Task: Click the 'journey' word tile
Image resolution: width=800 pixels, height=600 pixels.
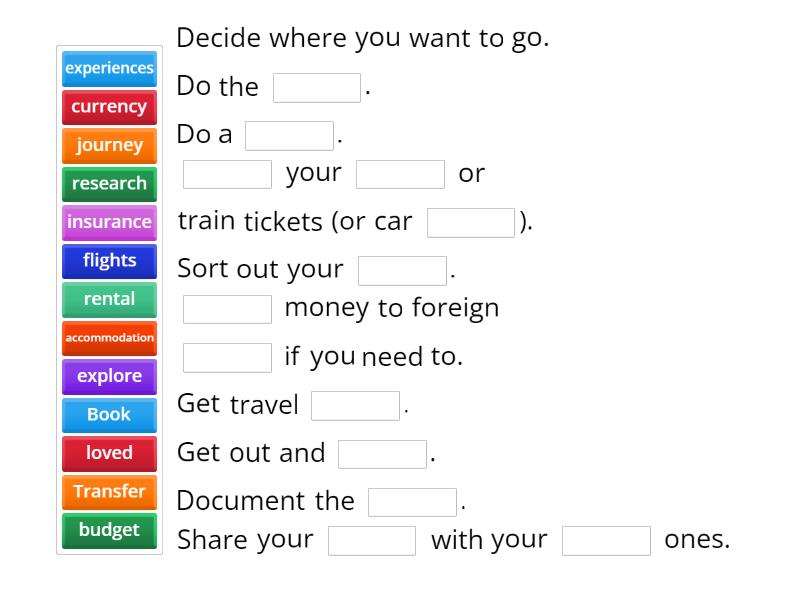Action: tap(109, 145)
